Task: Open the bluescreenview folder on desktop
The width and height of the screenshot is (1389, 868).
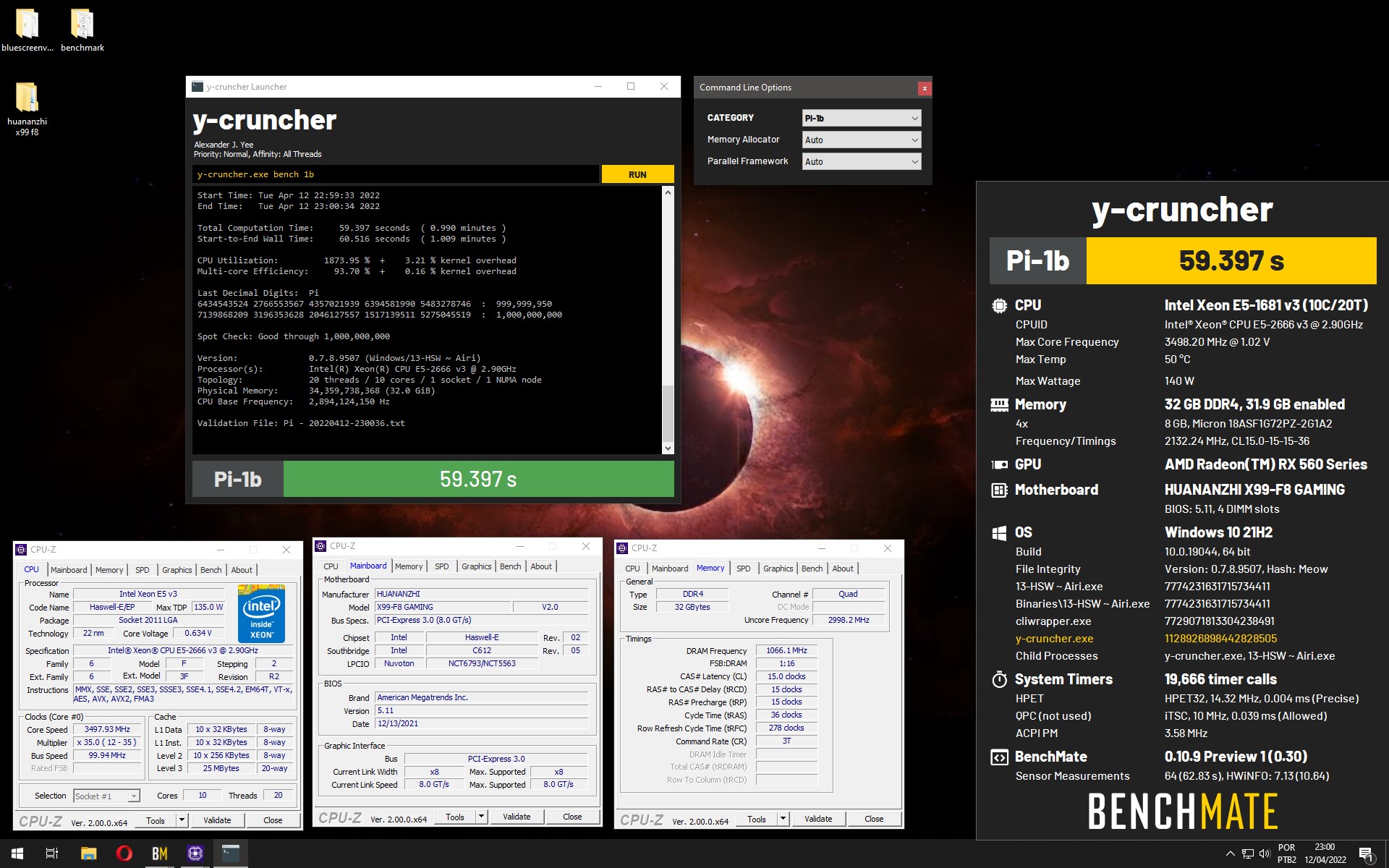Action: tap(27, 30)
